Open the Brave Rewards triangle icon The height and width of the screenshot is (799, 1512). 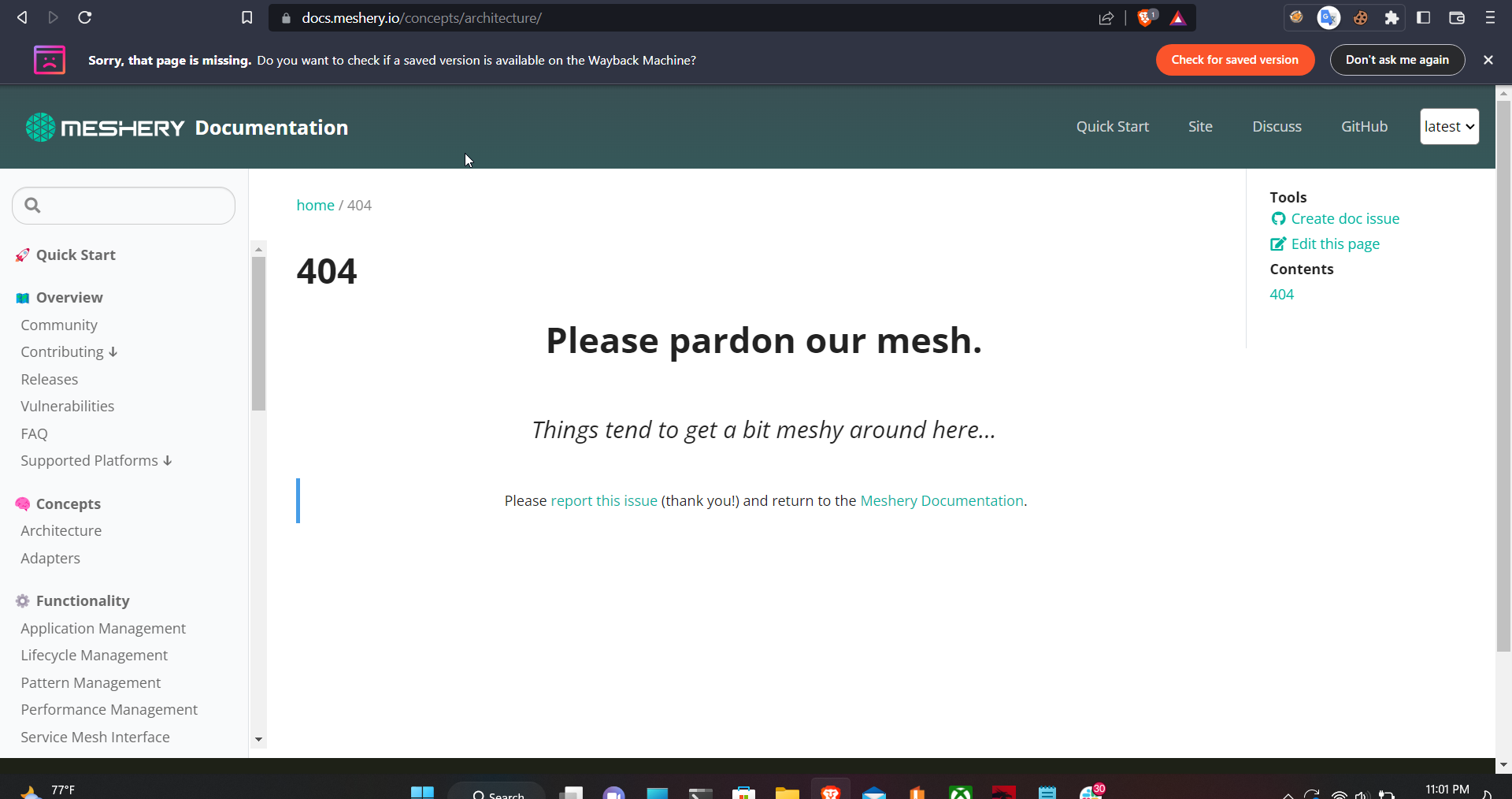coord(1177,18)
